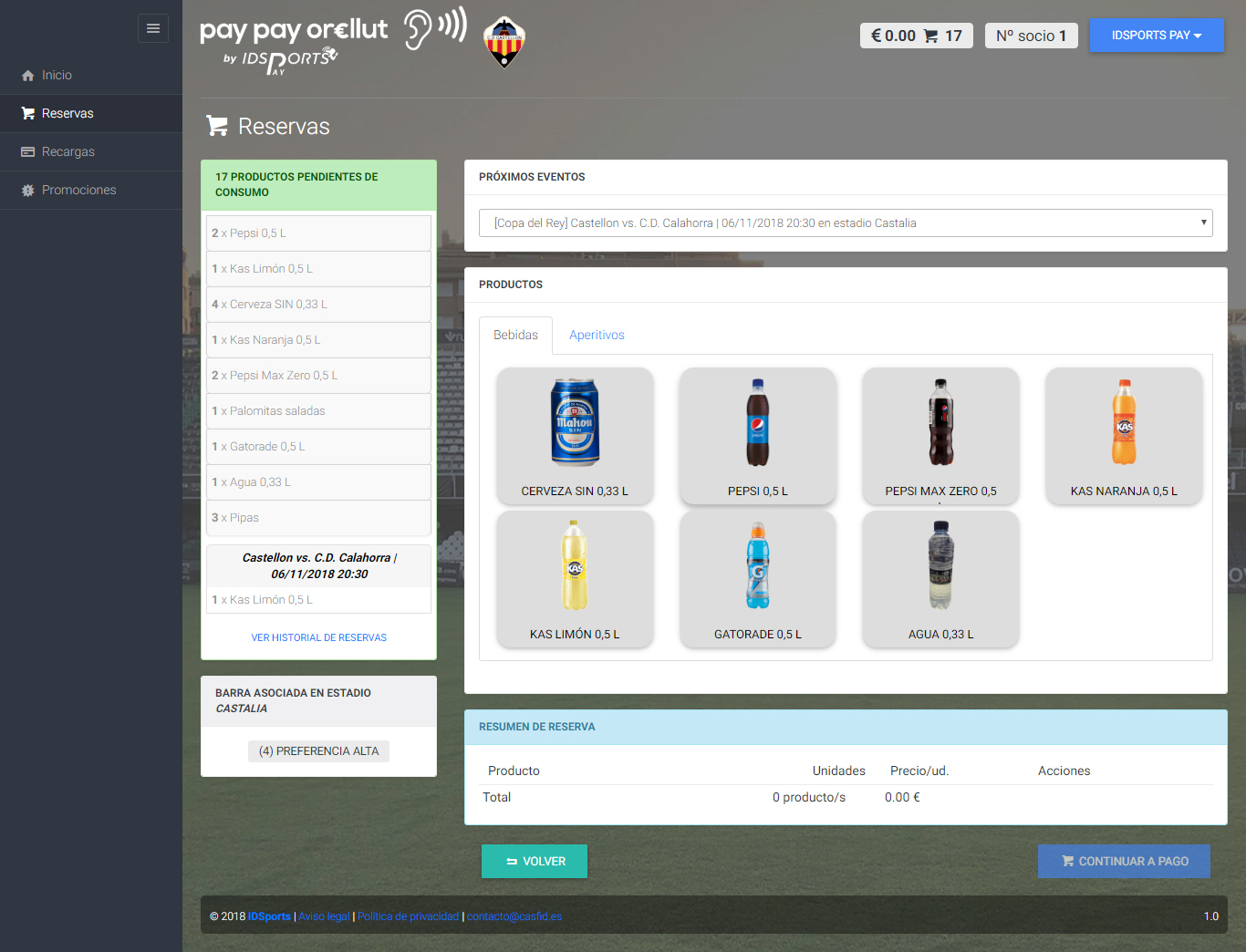Switch to the Aperitivos tab

pyautogui.click(x=597, y=335)
